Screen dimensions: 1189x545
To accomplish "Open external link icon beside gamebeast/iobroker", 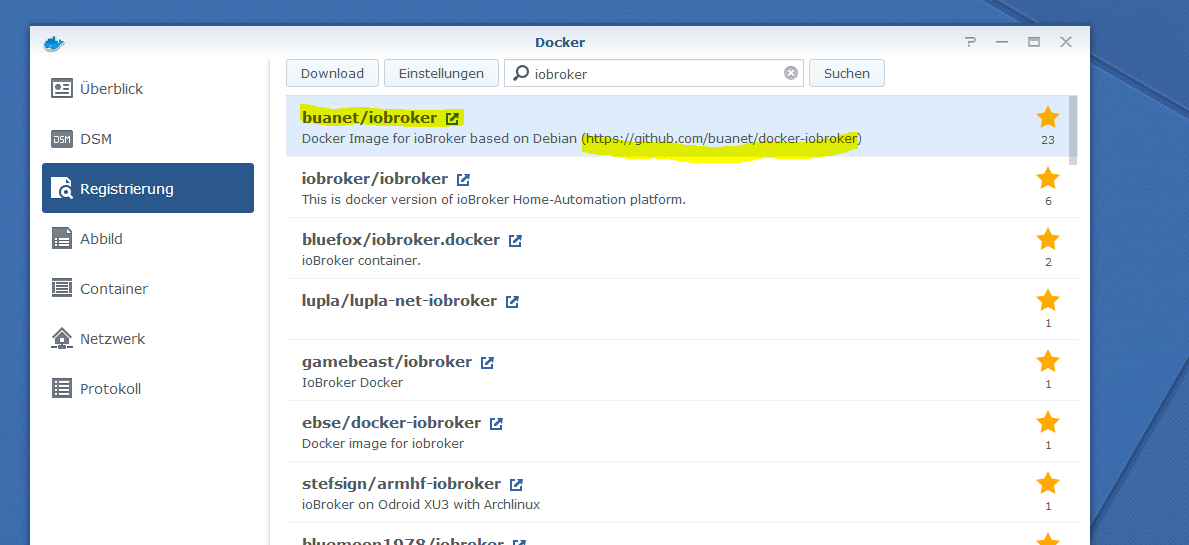I will 488,362.
